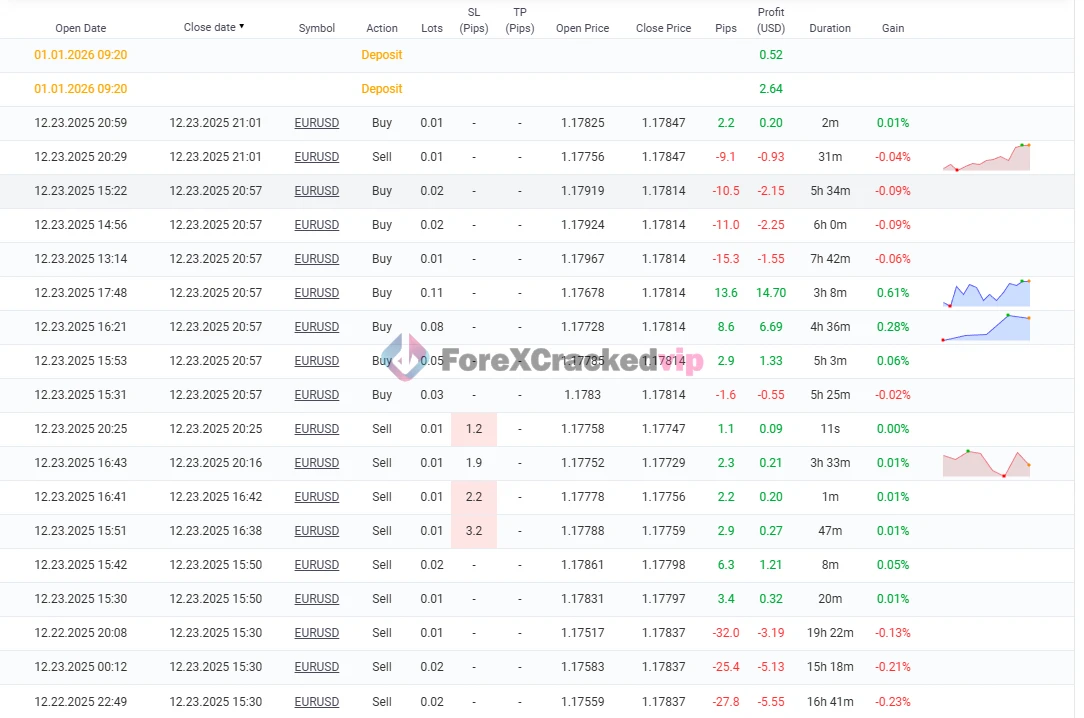Open EURUSD link for trade opened 20:59

pos(316,123)
